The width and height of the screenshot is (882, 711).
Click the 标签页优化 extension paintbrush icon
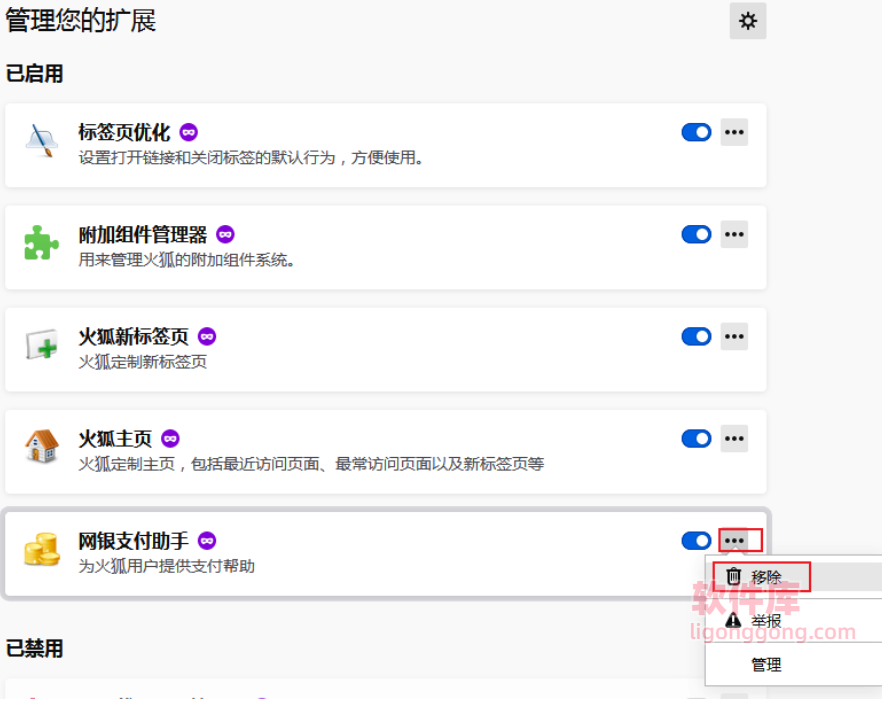coord(42,143)
